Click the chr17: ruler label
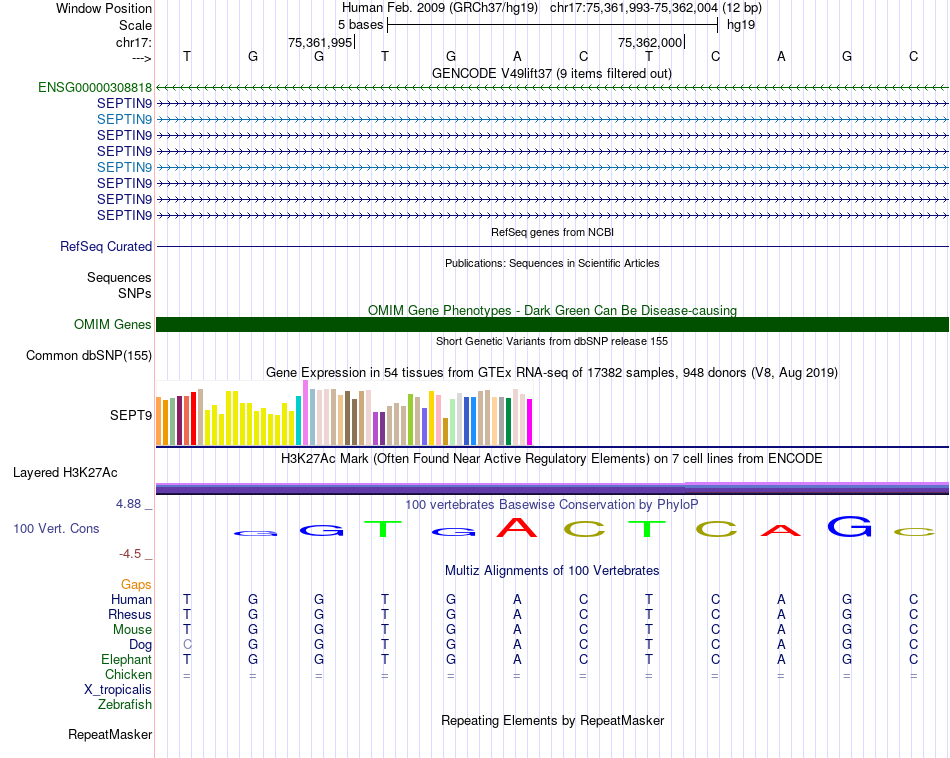 coord(133,42)
